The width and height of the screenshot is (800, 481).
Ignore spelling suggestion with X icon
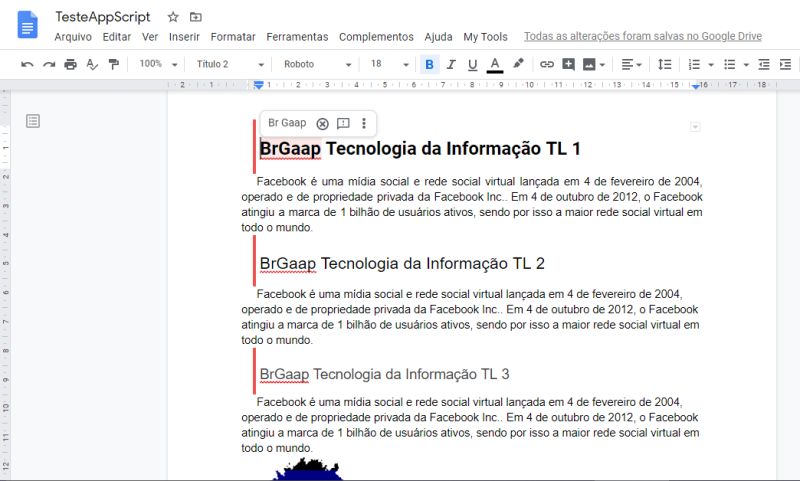(322, 123)
